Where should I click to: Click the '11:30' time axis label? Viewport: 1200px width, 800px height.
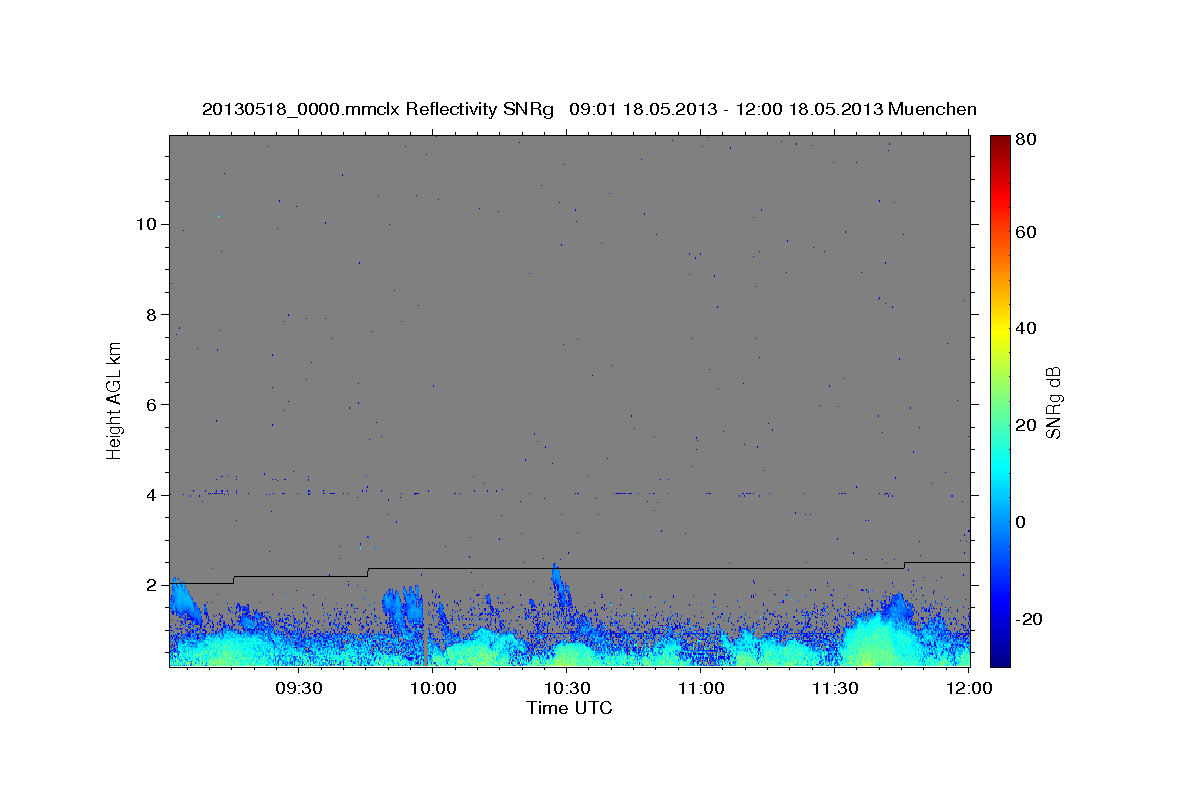coord(835,689)
